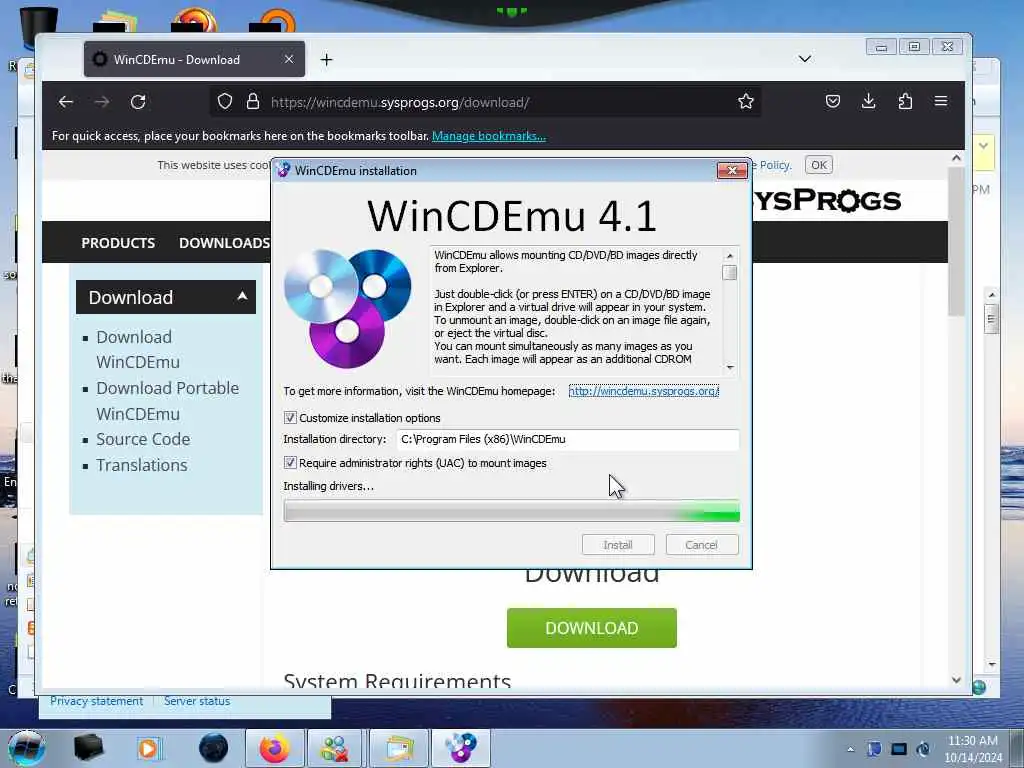This screenshot has width=1024, height=768.
Task: Click the network monitor tray icon
Action: click(899, 749)
